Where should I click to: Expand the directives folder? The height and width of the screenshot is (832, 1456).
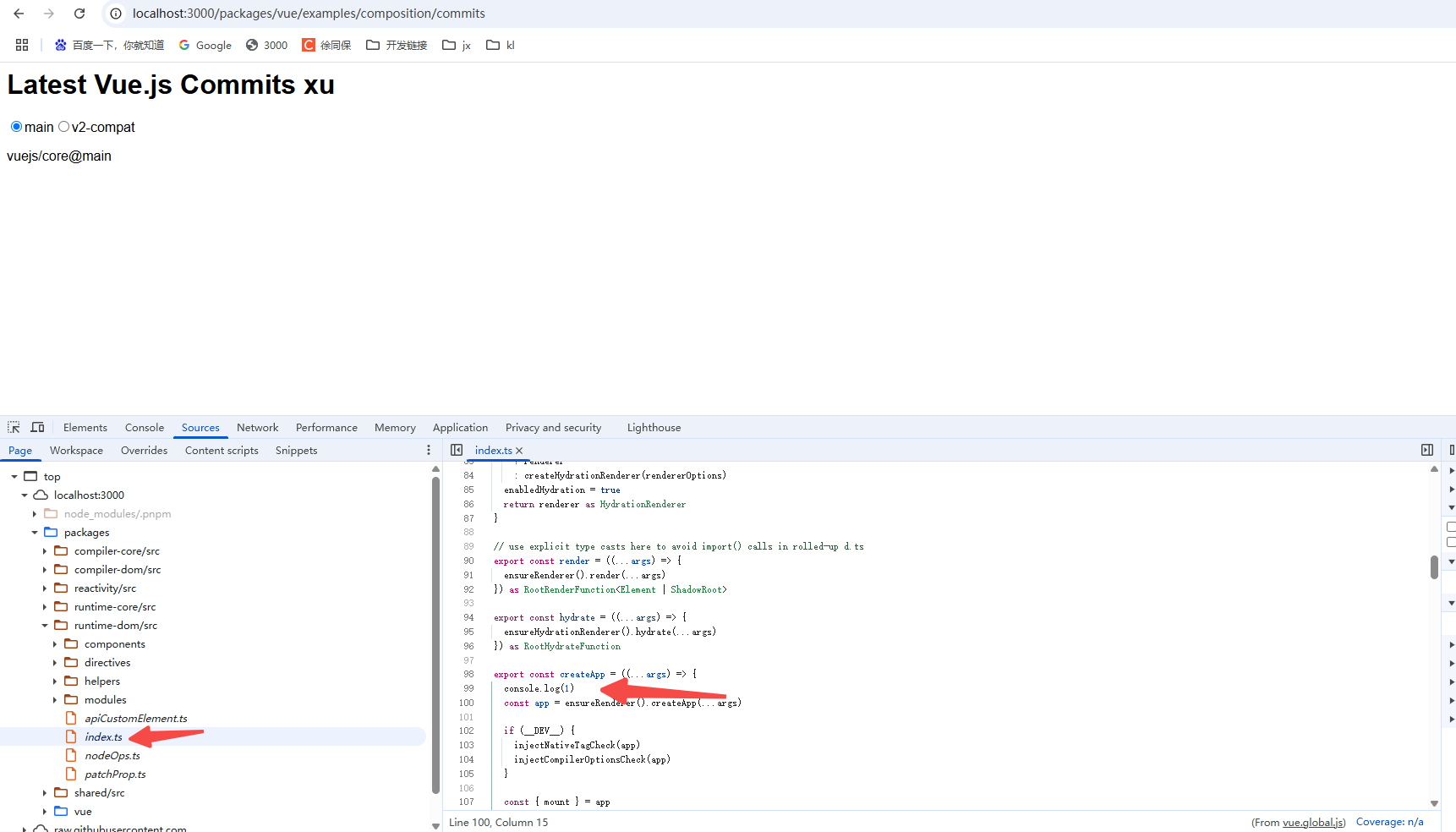click(x=55, y=663)
